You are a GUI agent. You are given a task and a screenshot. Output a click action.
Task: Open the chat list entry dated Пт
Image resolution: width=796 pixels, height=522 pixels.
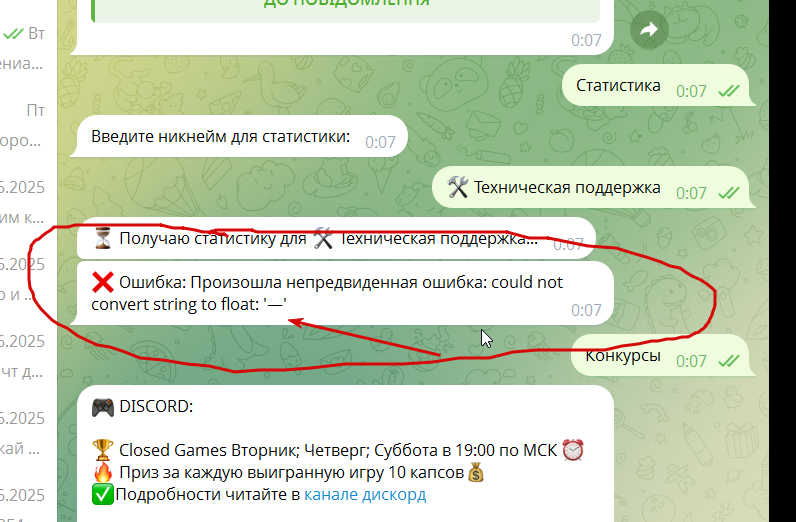pyautogui.click(x=28, y=125)
